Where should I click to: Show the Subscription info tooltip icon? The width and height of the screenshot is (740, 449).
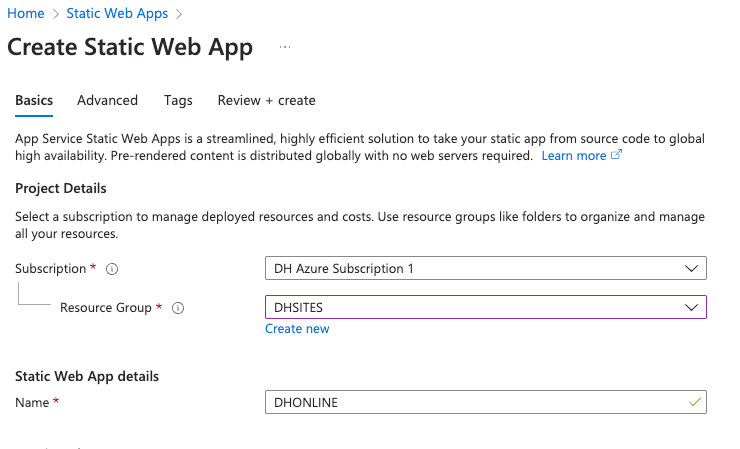click(x=112, y=269)
